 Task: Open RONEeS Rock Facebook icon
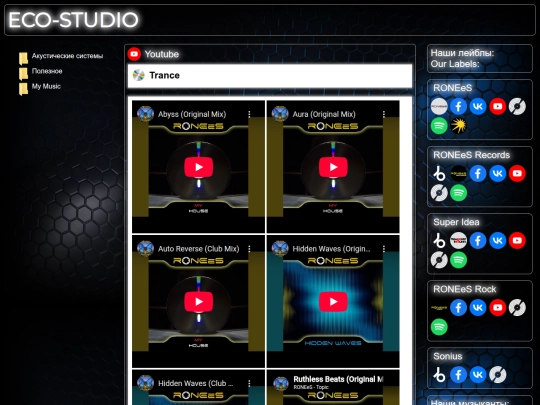458,308
